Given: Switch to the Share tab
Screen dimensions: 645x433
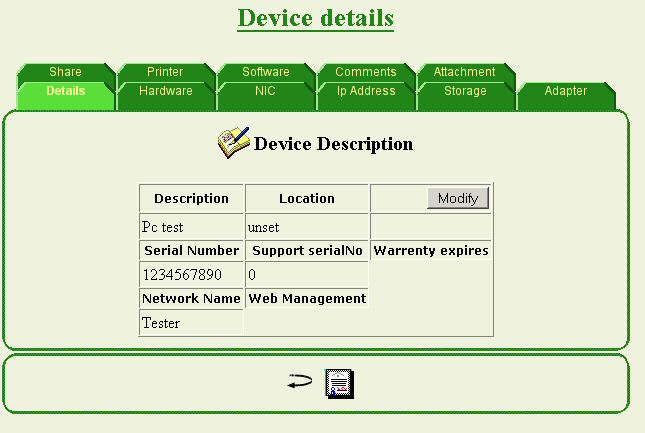Looking at the screenshot, I should (x=65, y=72).
